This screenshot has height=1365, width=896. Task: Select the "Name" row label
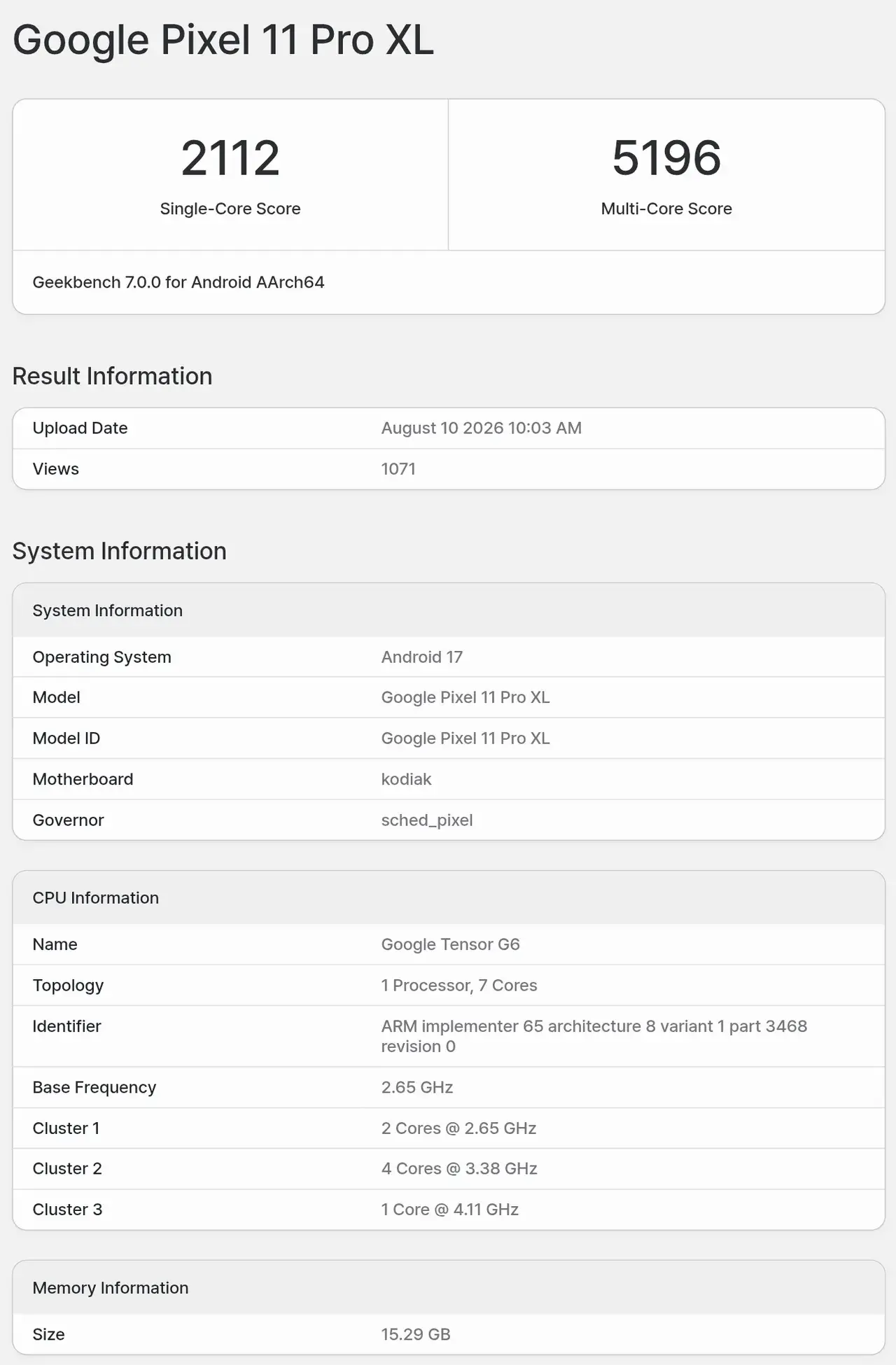55,944
